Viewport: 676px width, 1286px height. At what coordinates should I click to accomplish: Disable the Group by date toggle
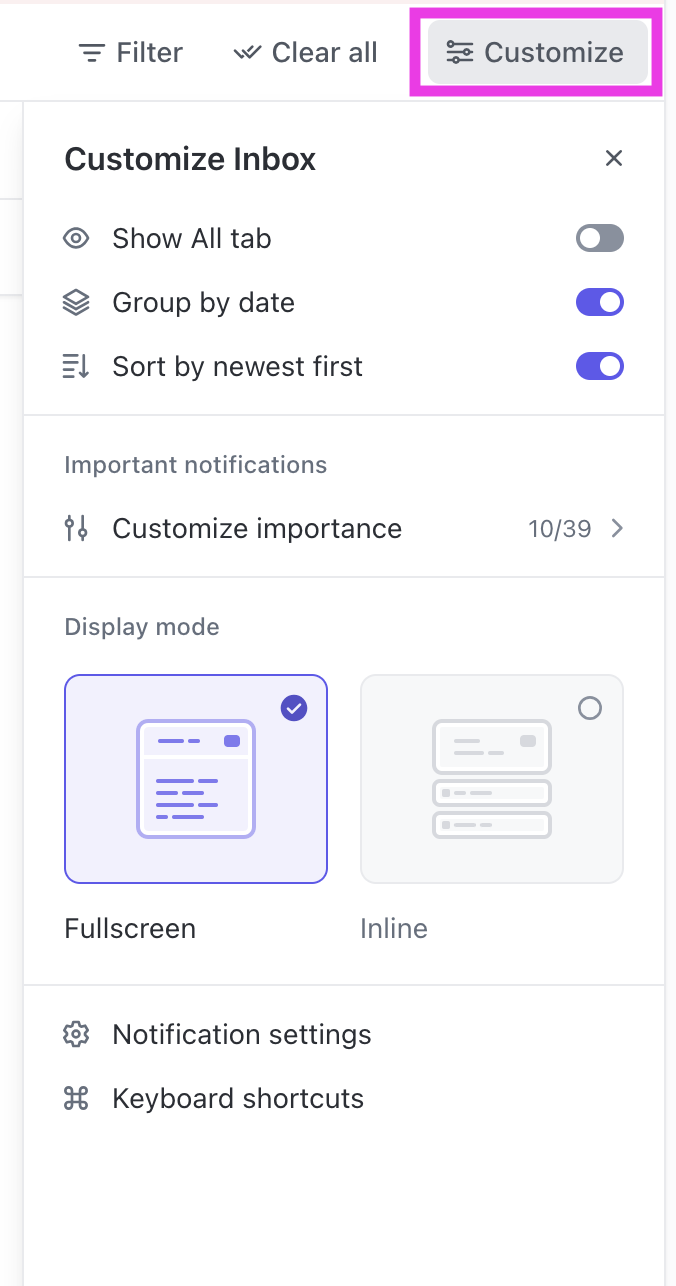[x=599, y=302]
